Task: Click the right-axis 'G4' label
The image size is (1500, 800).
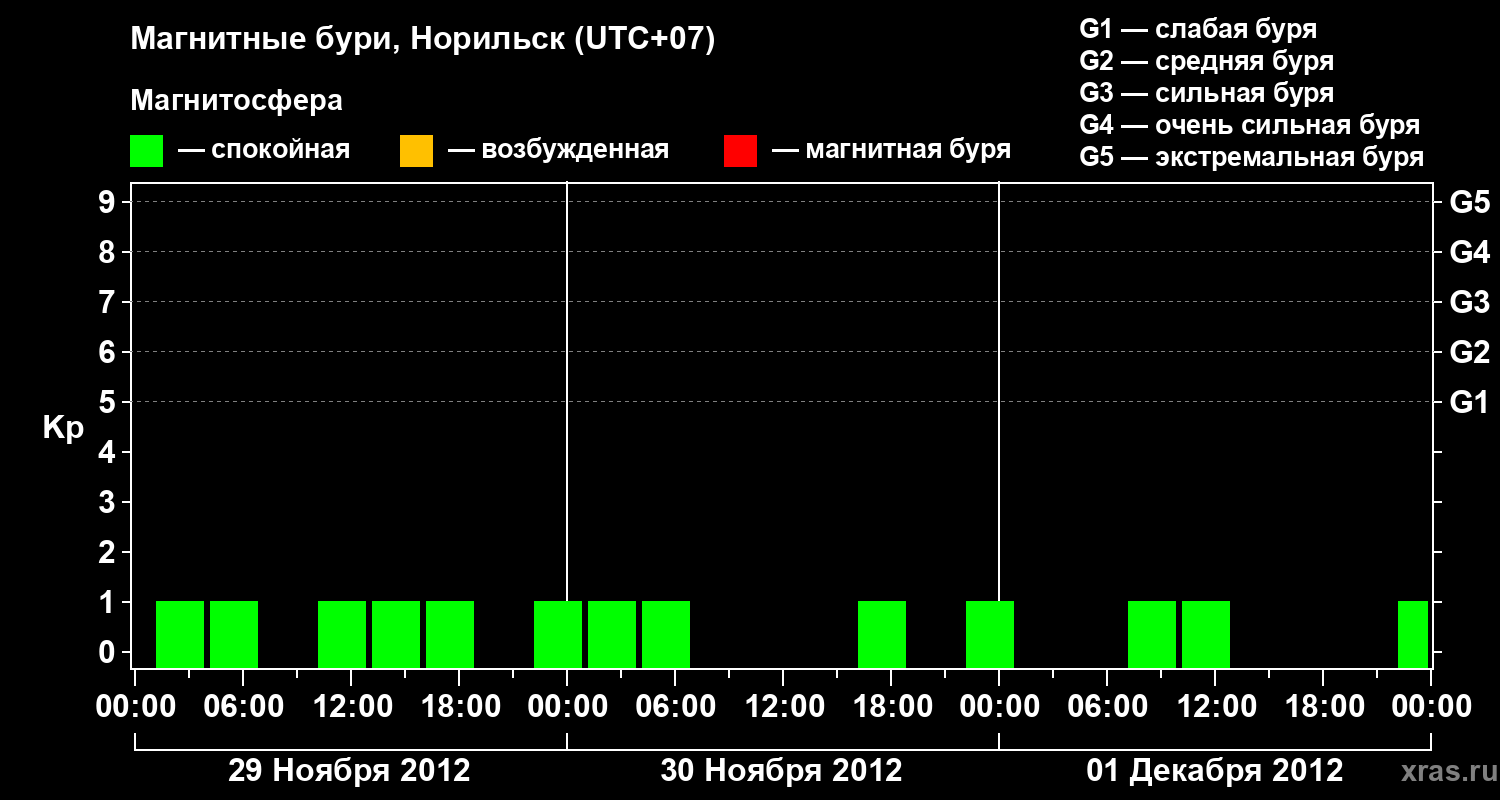Action: point(1469,252)
